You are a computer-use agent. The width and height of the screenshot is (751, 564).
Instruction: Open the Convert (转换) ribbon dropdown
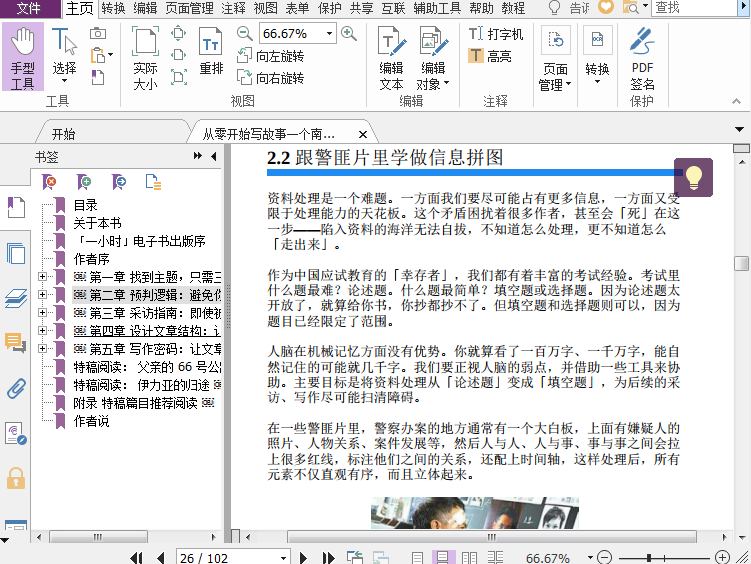coord(597,56)
